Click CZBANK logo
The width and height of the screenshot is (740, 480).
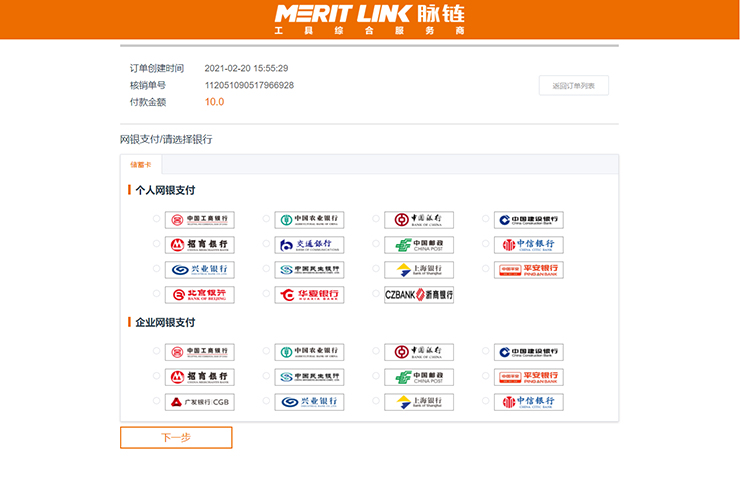pyautogui.click(x=419, y=295)
